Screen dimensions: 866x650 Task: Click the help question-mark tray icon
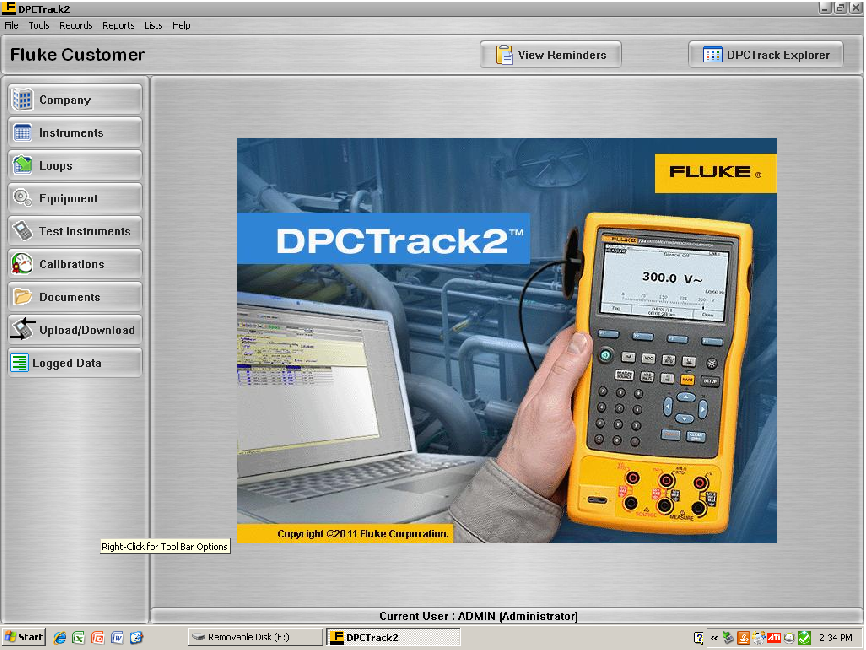tap(699, 638)
